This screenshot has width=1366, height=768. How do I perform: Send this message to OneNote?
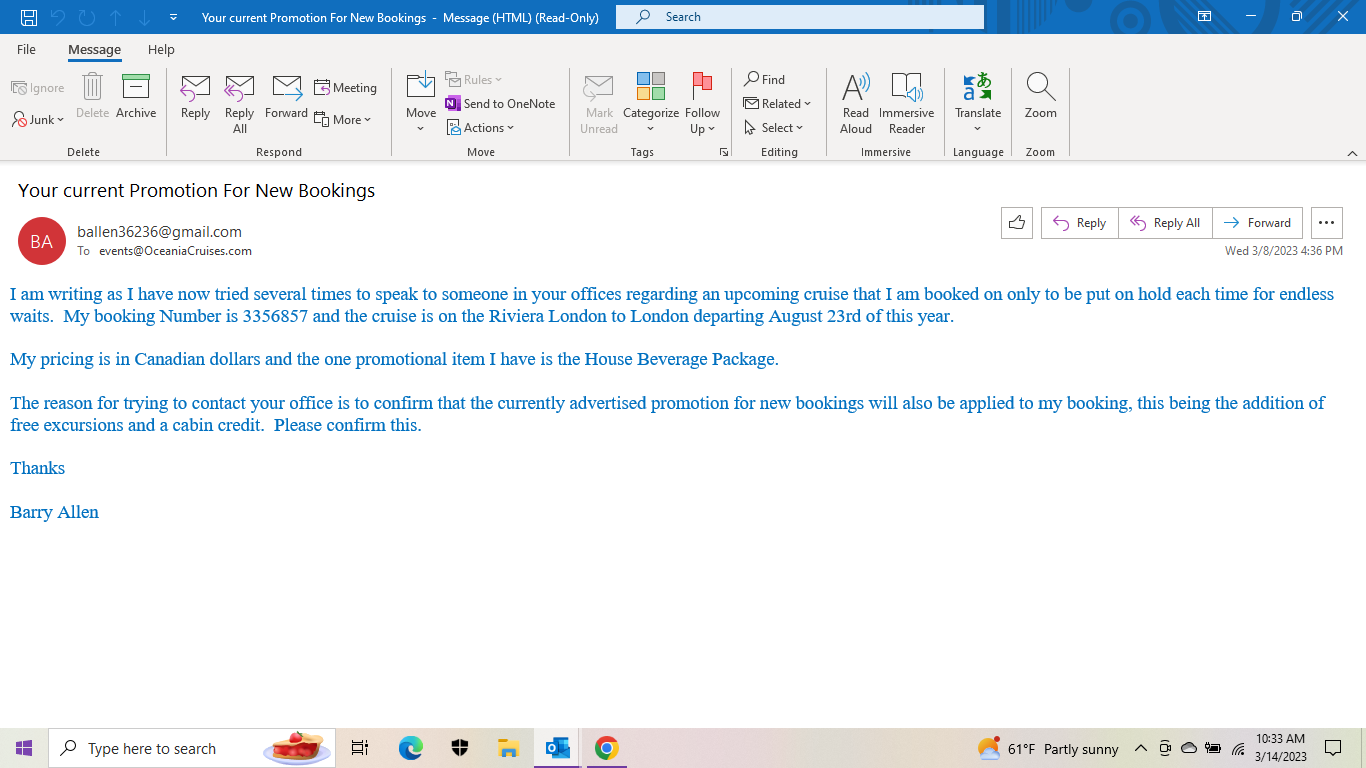pos(500,103)
